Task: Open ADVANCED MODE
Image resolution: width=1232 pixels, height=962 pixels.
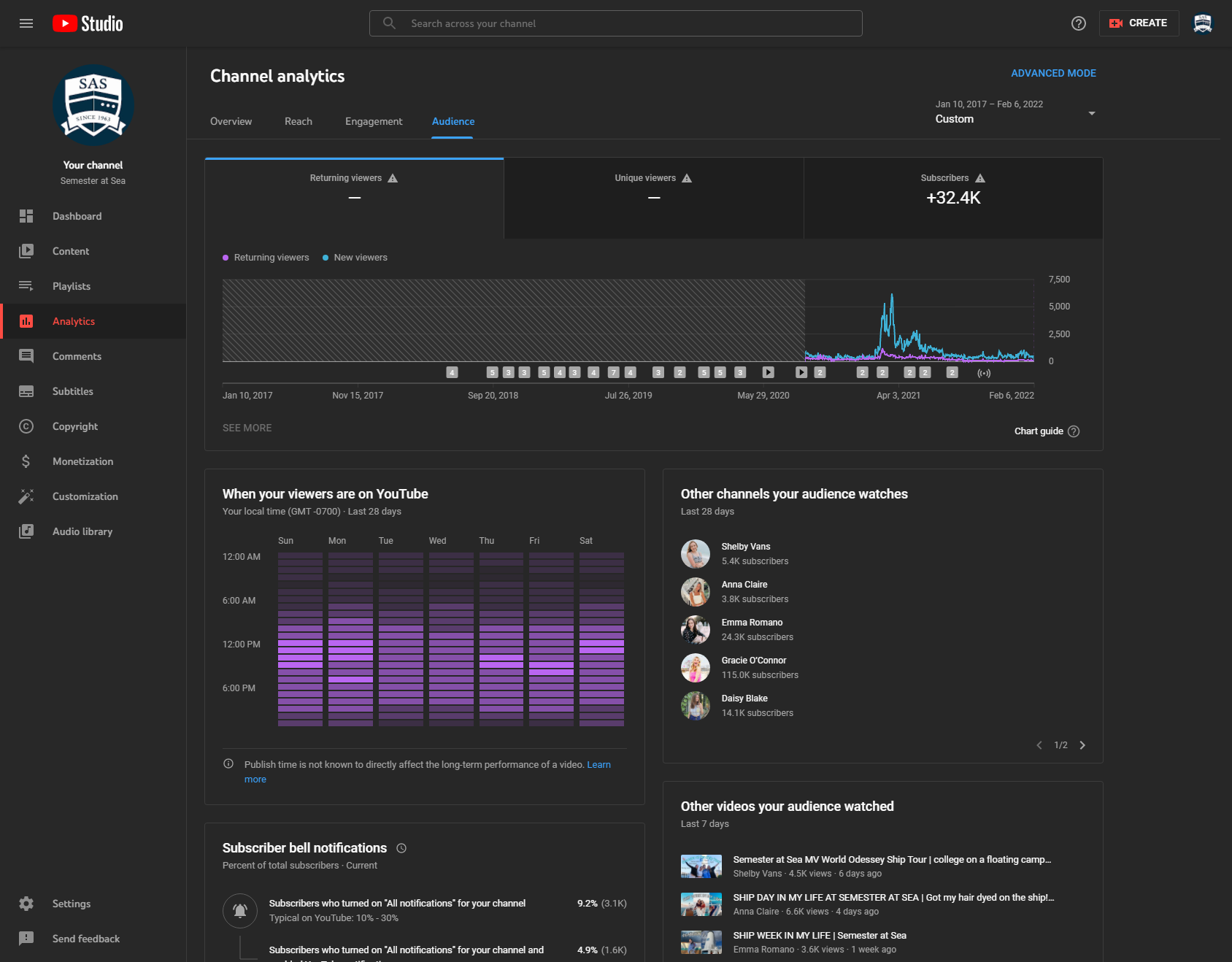Action: tap(1053, 73)
